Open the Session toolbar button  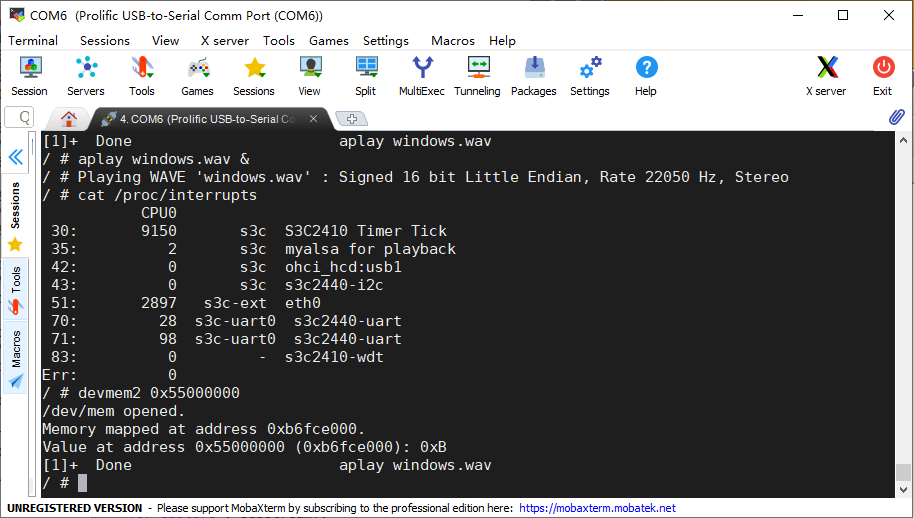coord(29,76)
